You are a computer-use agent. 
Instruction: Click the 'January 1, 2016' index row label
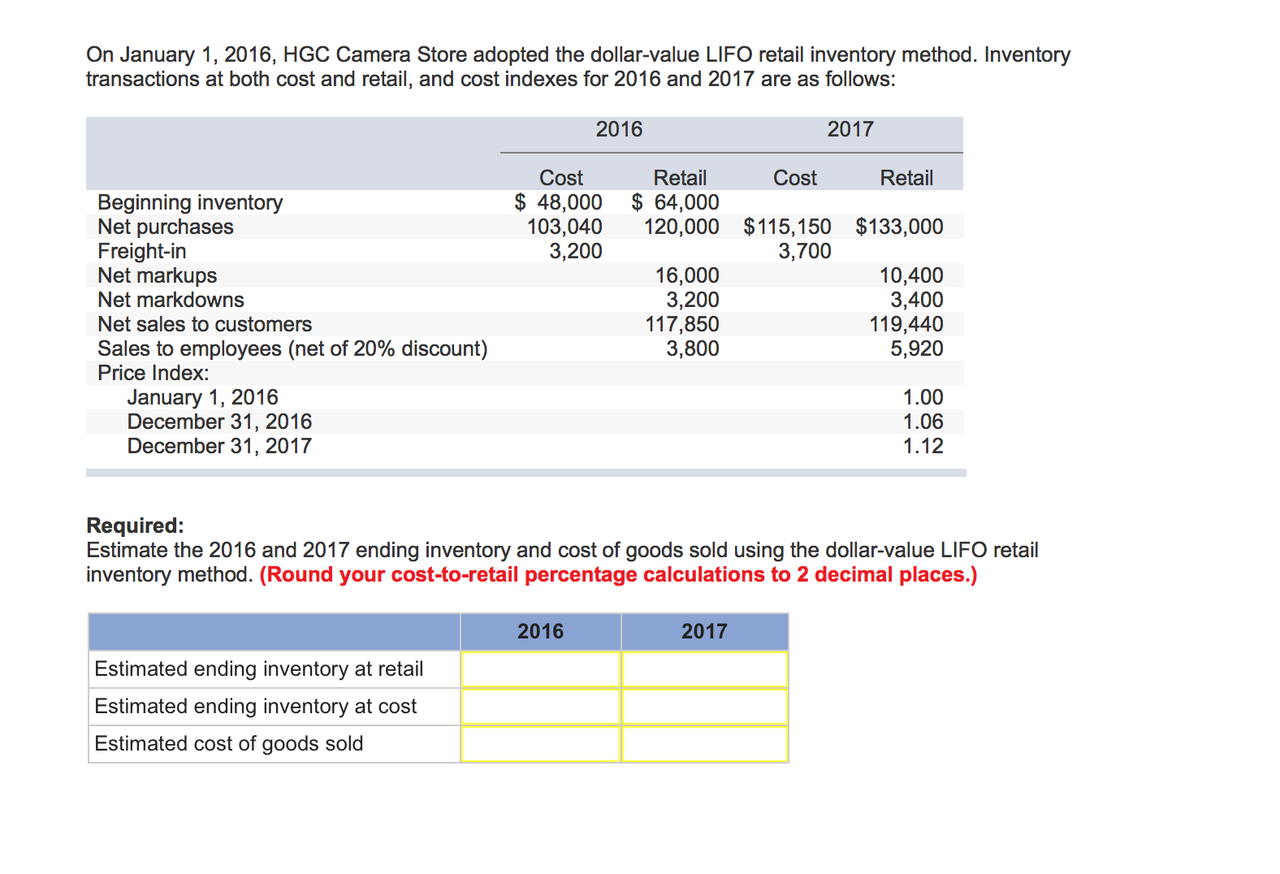point(202,398)
